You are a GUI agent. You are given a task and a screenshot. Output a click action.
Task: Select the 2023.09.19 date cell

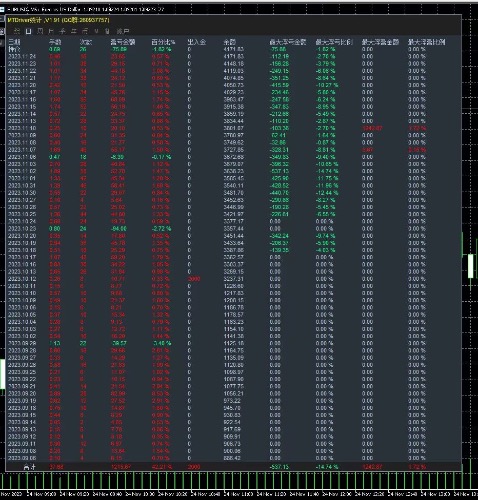coord(22,400)
